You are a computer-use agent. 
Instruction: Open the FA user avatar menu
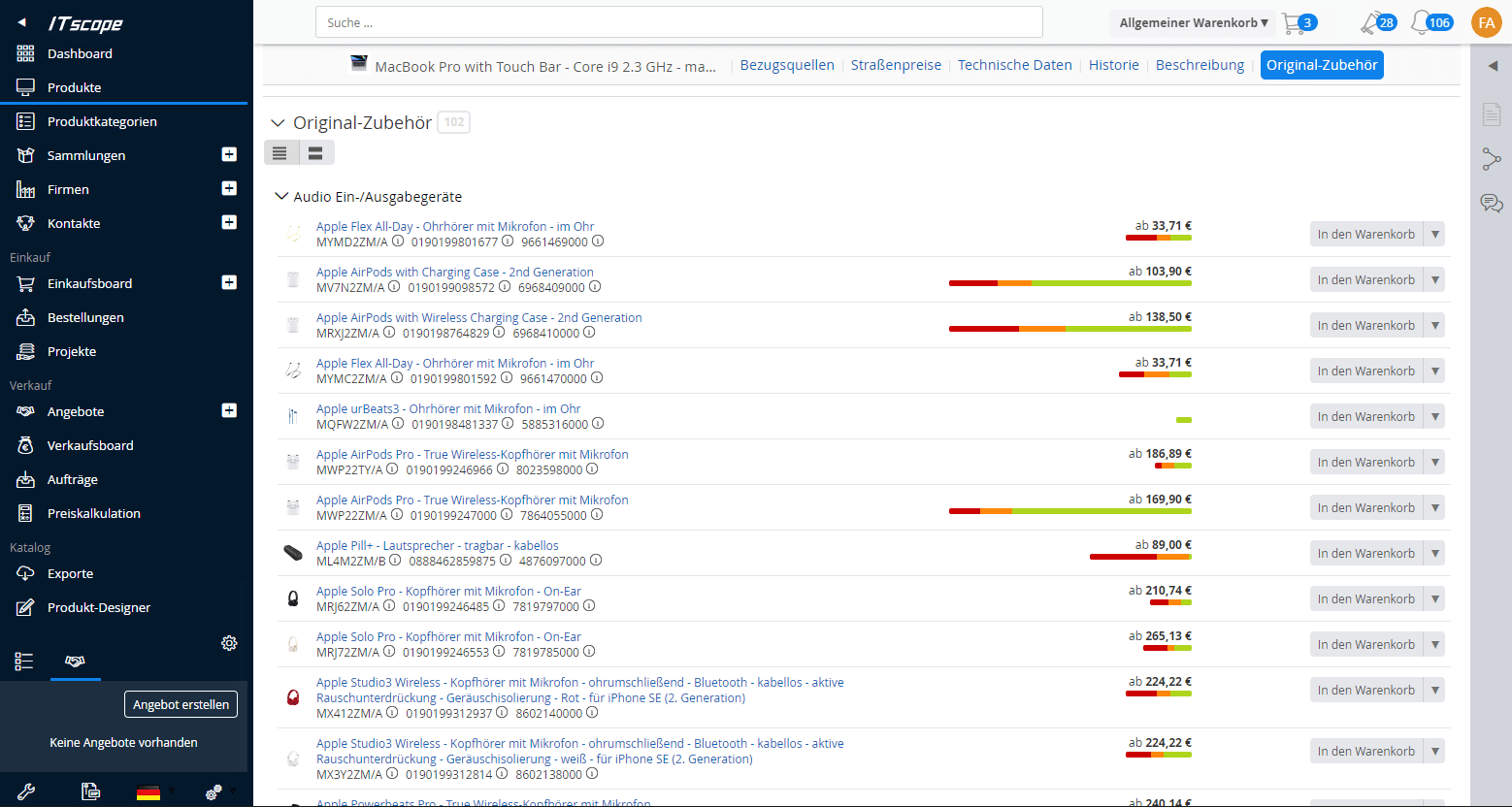1486,22
